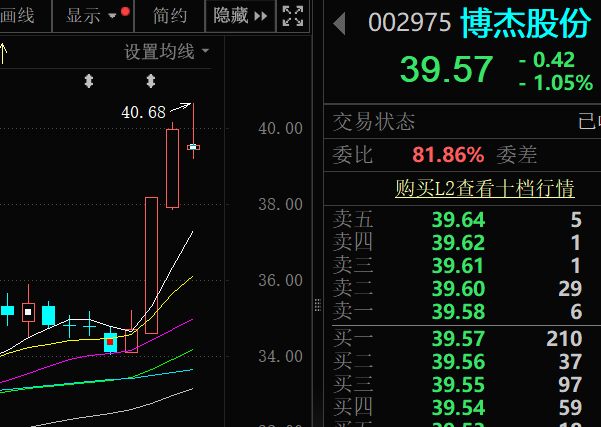601x427 pixels.
Task: Click the fullscreen expand icon
Action: click(293, 16)
